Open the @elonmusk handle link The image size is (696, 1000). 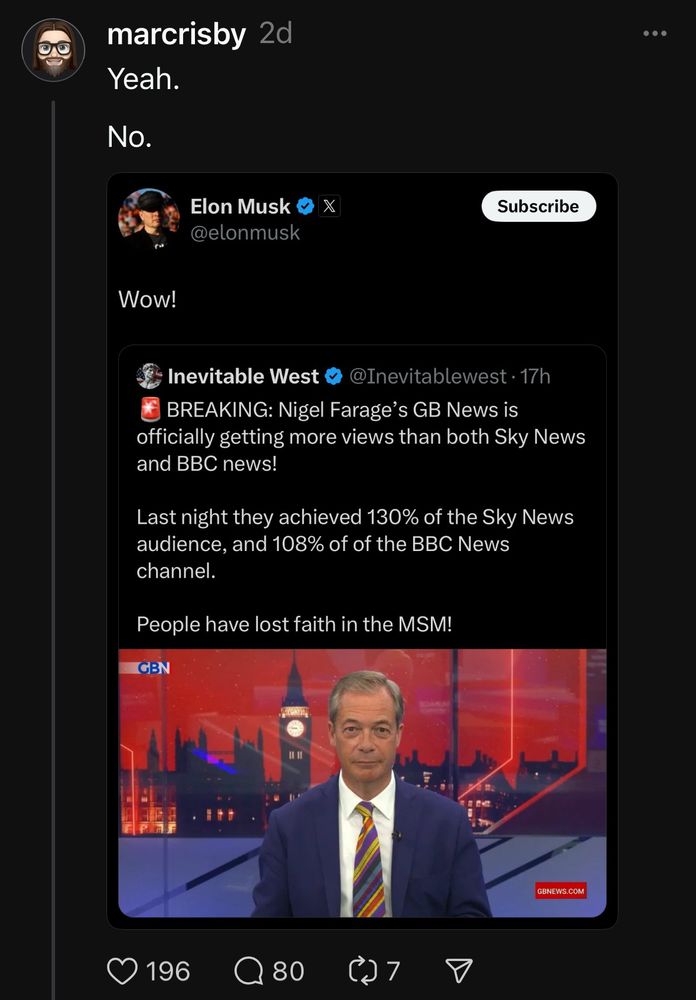(x=245, y=233)
